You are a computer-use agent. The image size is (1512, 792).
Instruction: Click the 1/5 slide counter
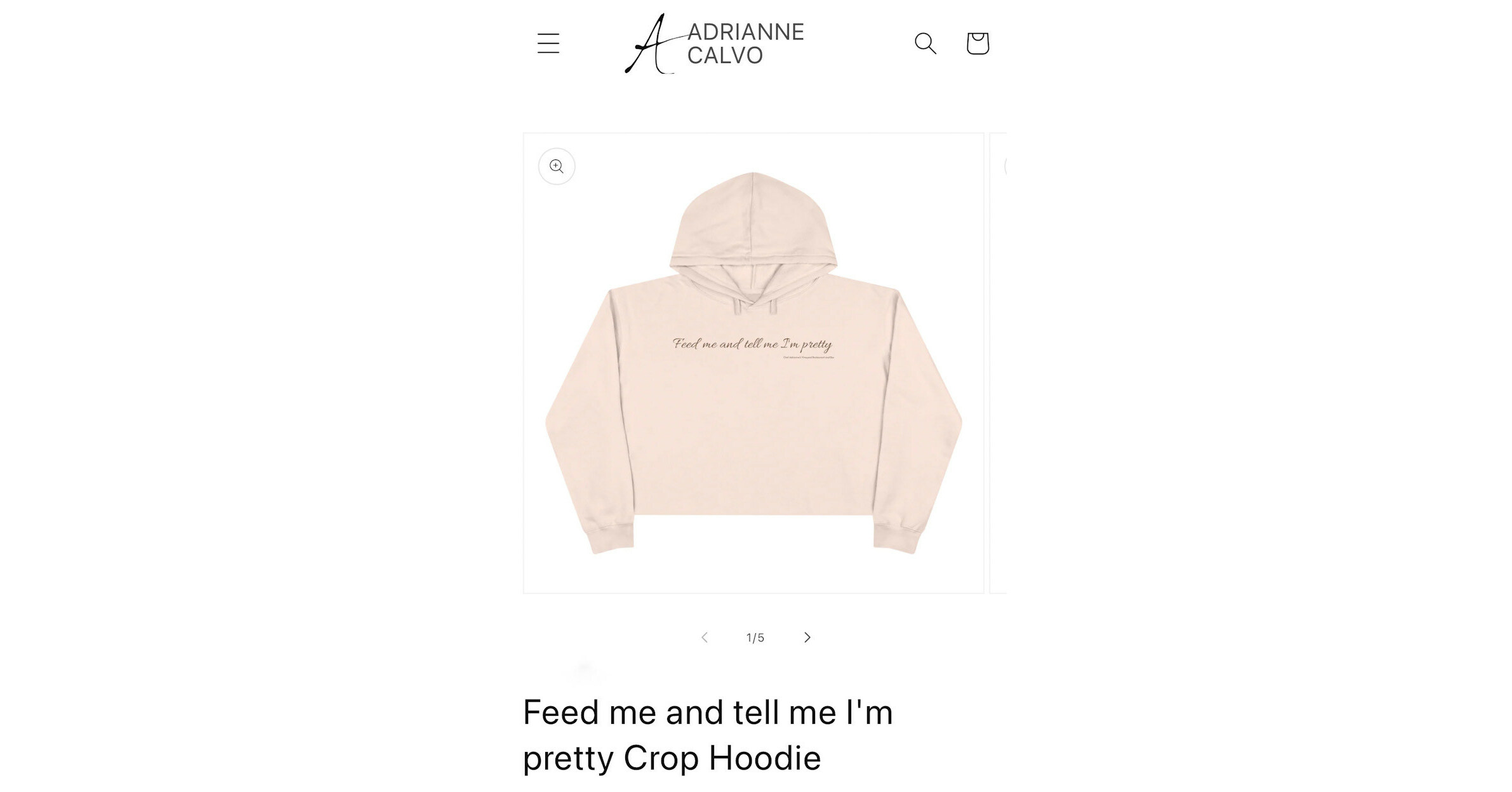755,638
